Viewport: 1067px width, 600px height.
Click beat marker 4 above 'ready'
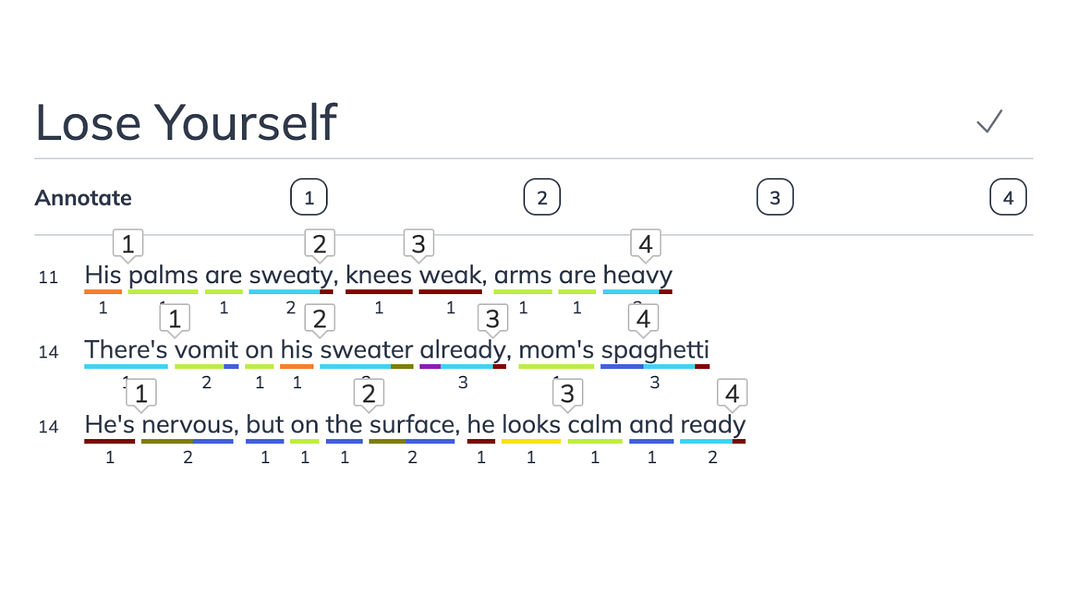(x=732, y=395)
